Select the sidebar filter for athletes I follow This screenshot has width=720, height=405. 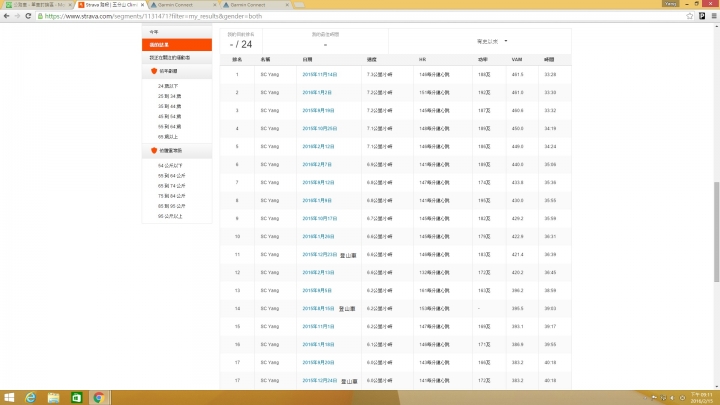(x=177, y=58)
